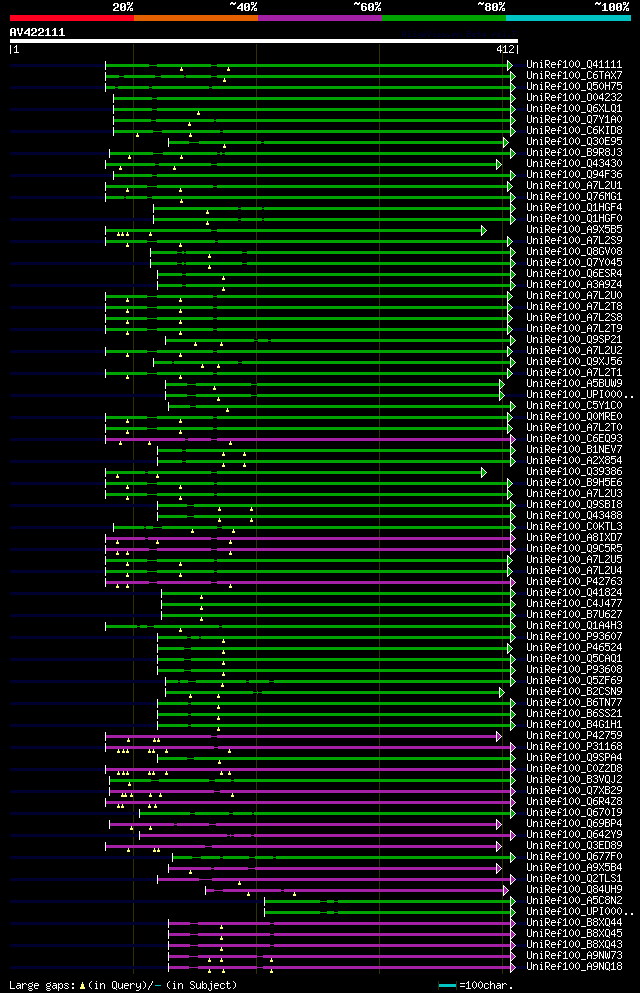Select hit UniRef100_B2CSN9
The height and width of the screenshot is (993, 640).
pyautogui.click(x=574, y=692)
